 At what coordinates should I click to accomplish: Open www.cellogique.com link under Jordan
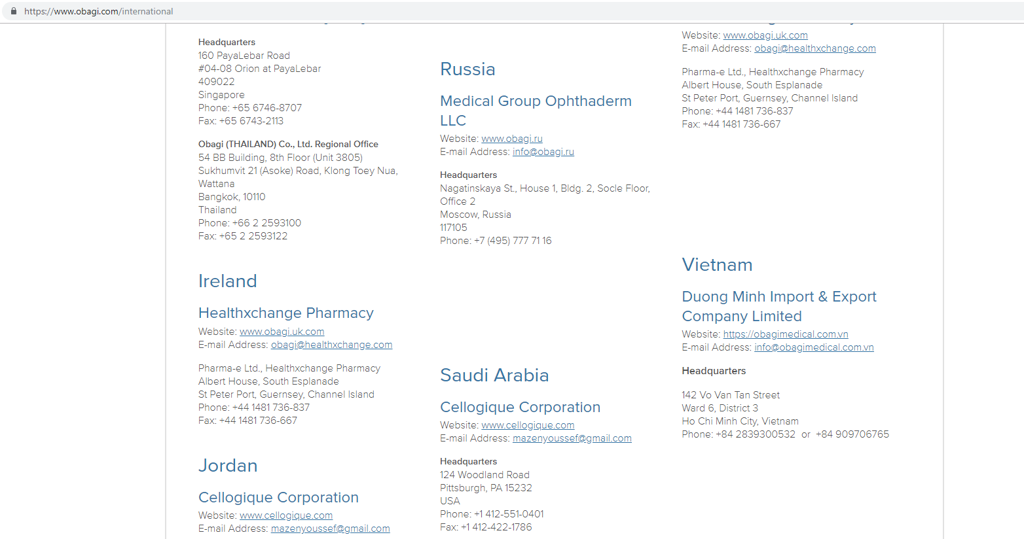[x=285, y=515]
